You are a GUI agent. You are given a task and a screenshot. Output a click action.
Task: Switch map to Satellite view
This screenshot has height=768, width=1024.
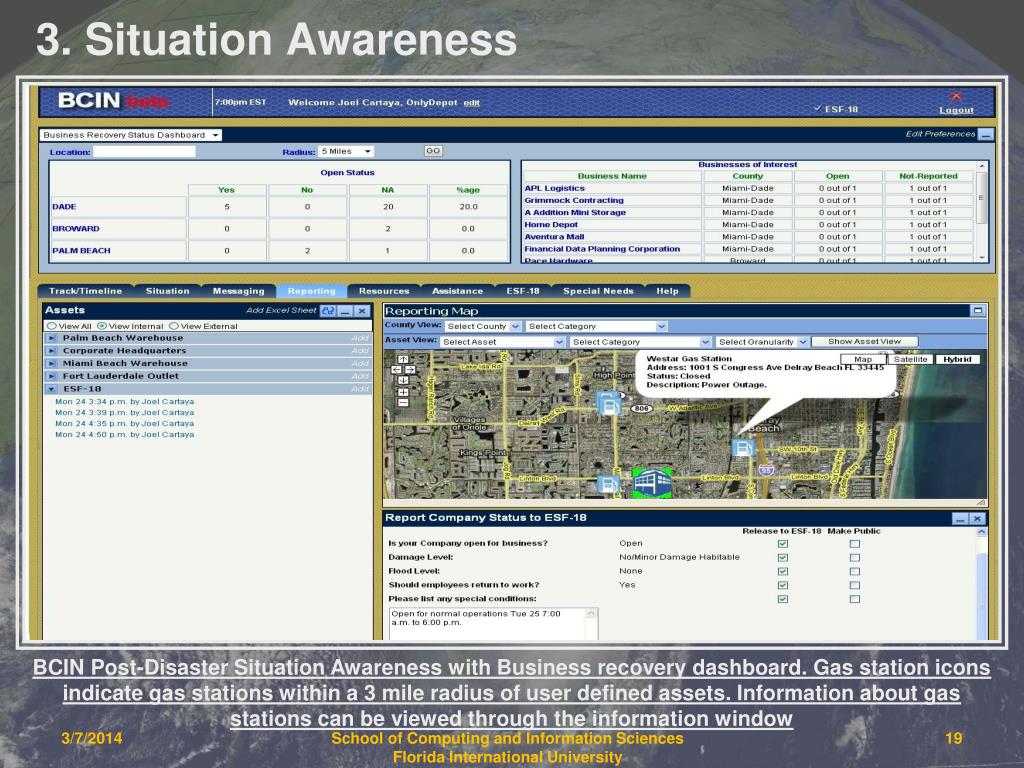(910, 359)
